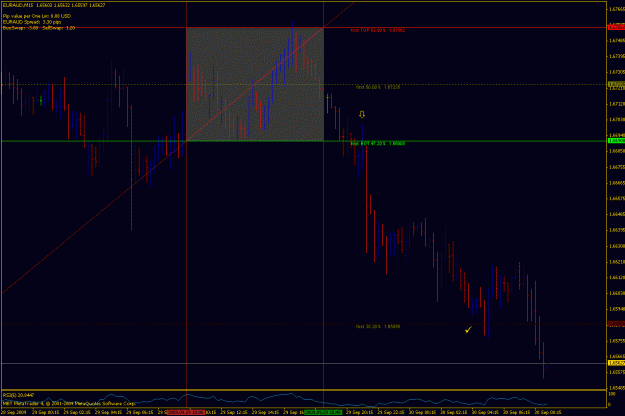Screen dimensions: 625x416
Task: Click the green candle after the shaded box
Action: click(327, 104)
